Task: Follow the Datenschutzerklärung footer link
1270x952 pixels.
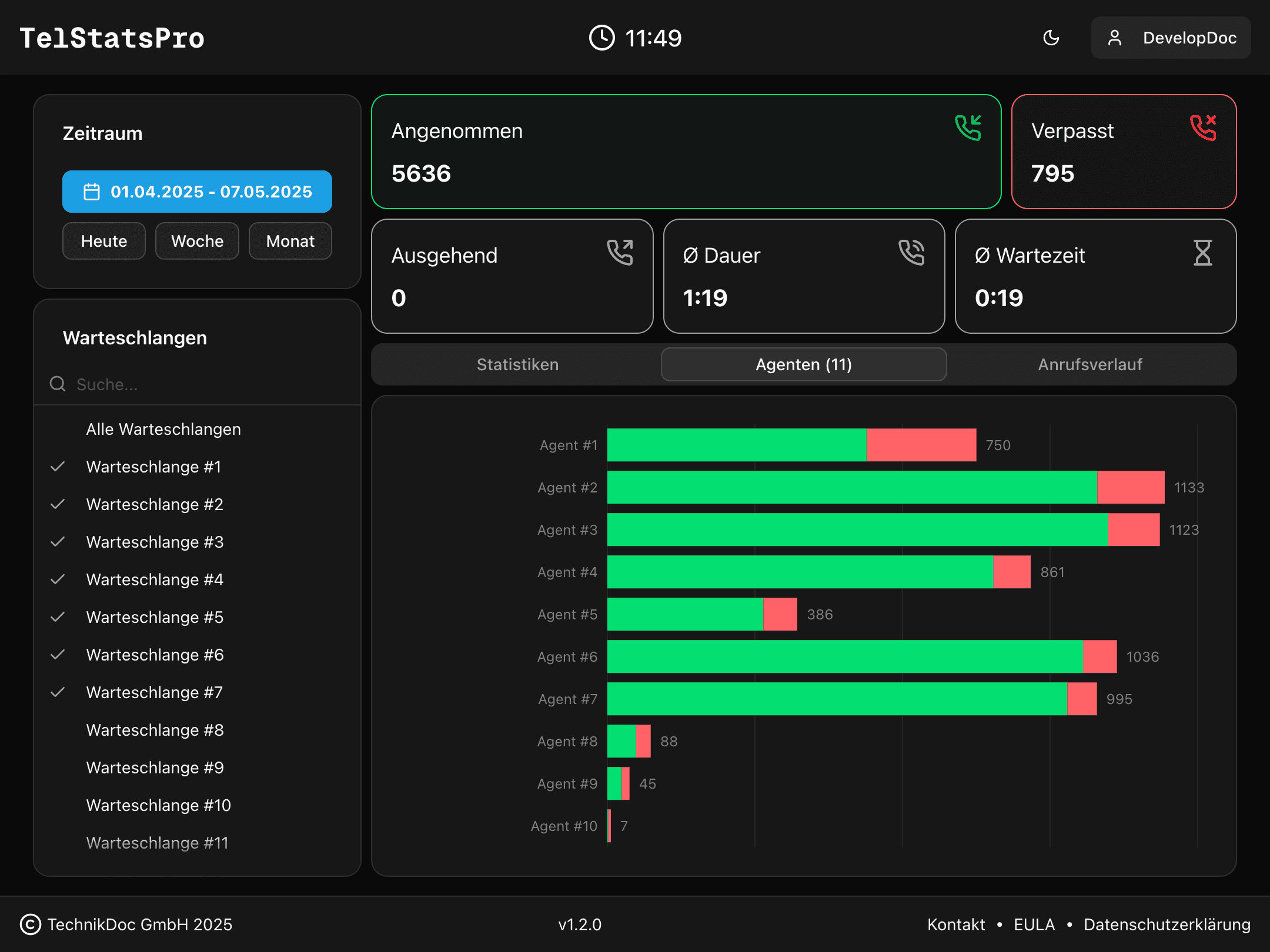Action: pos(1167,924)
